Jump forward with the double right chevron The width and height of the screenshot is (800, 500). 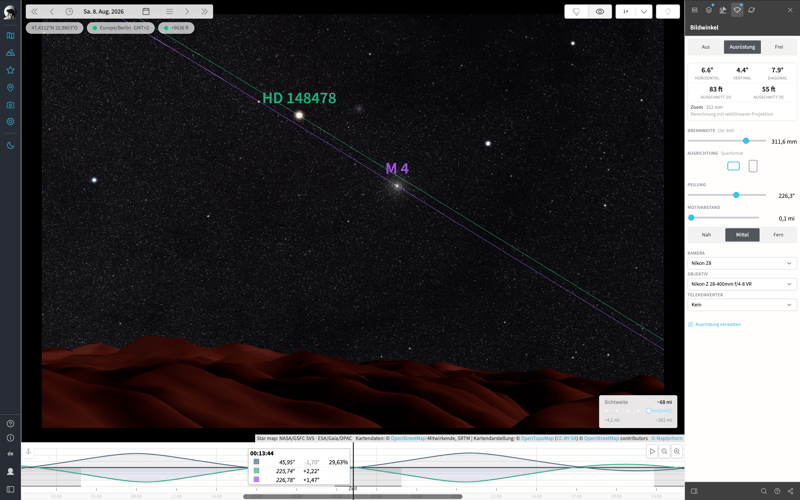[205, 11]
